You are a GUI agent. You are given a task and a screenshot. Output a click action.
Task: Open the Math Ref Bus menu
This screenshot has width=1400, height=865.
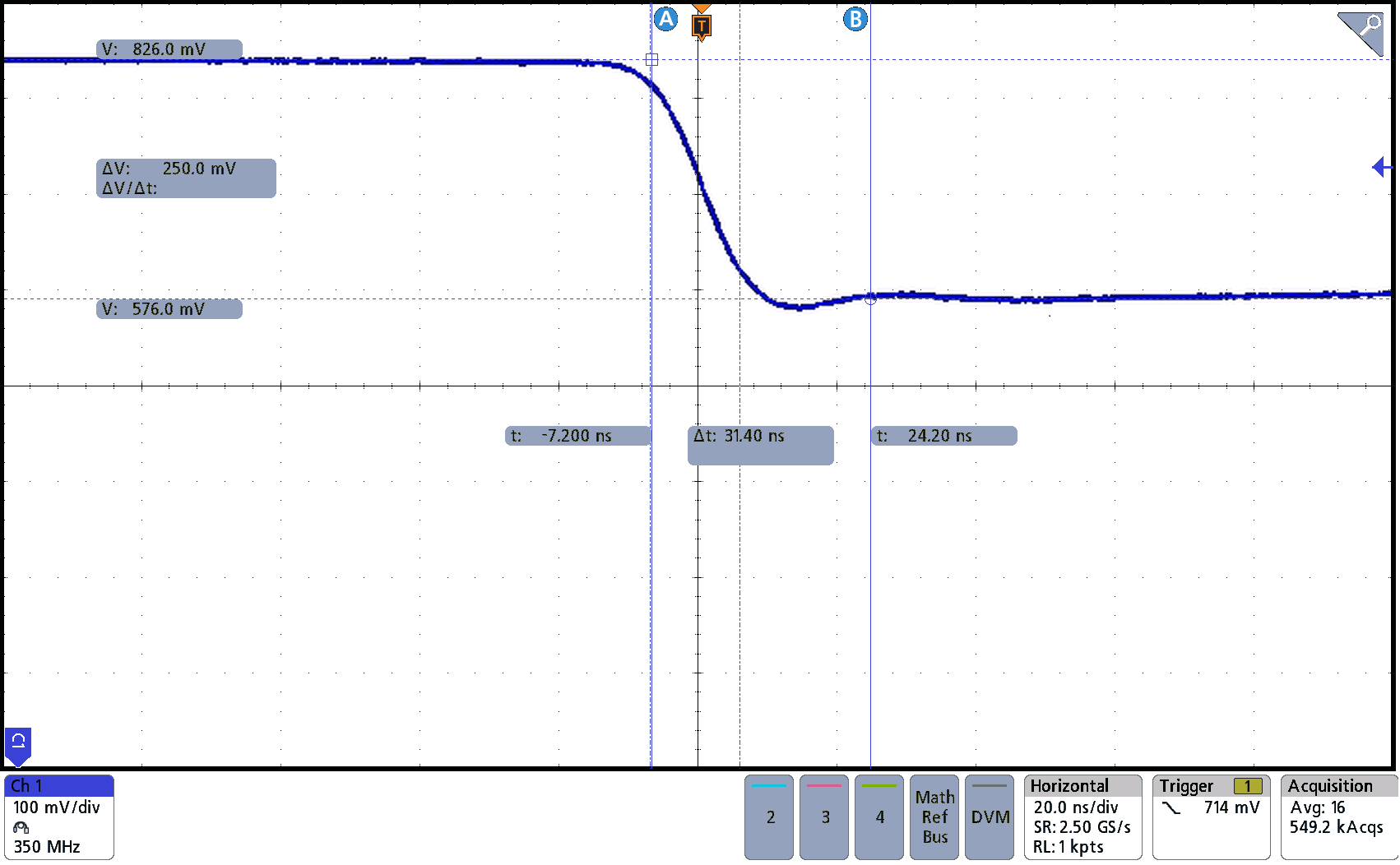coord(934,816)
